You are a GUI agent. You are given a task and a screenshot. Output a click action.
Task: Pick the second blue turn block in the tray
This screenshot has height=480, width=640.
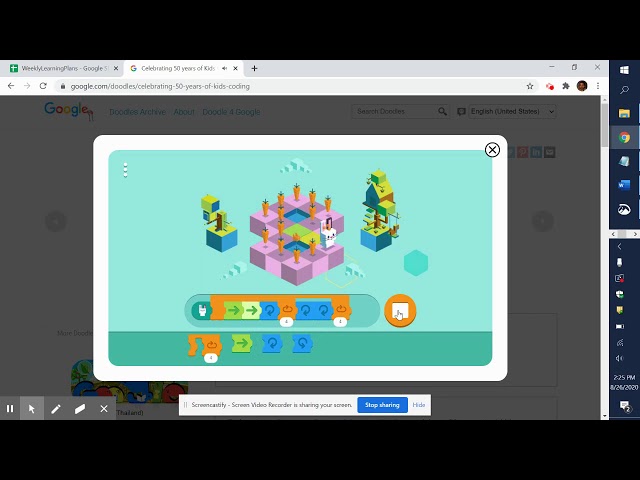click(302, 344)
